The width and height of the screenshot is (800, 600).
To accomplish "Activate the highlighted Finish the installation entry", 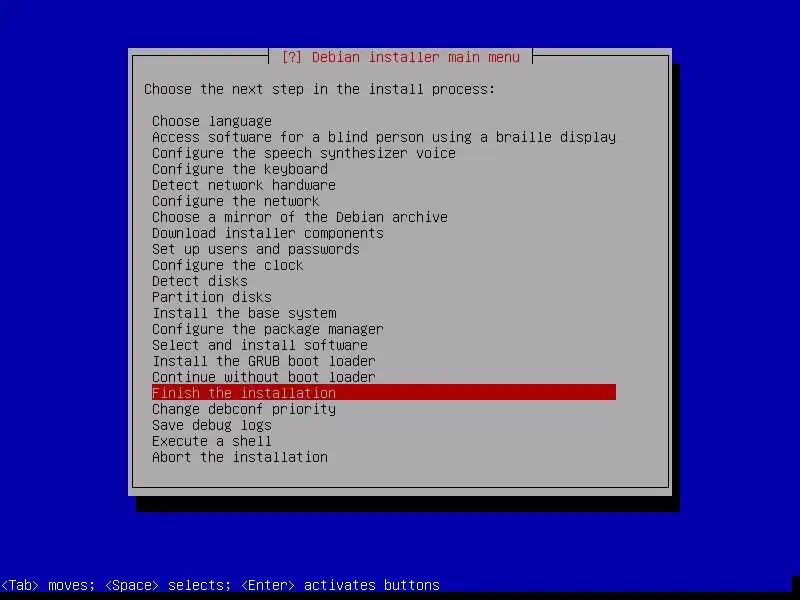I will pos(384,392).
